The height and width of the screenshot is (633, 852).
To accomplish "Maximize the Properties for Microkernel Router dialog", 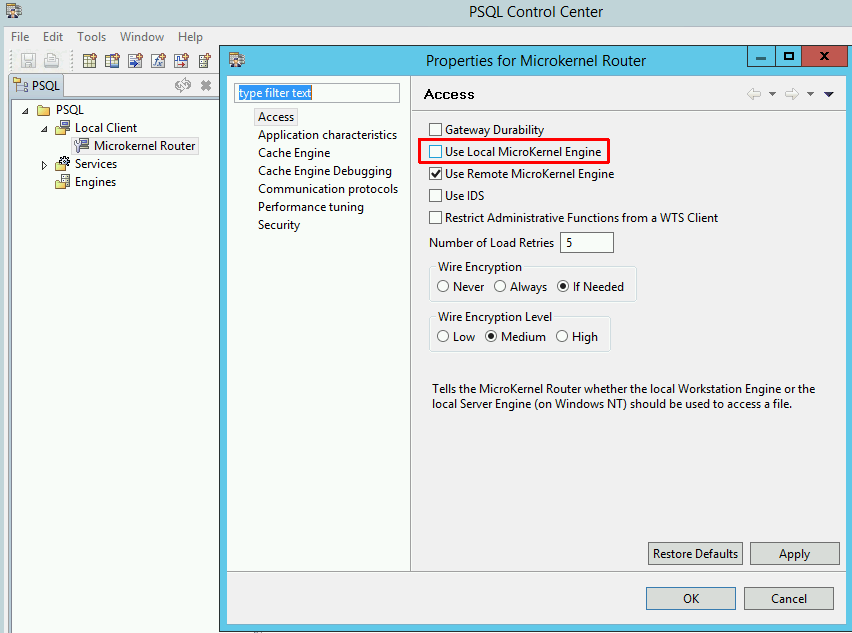I will click(788, 57).
